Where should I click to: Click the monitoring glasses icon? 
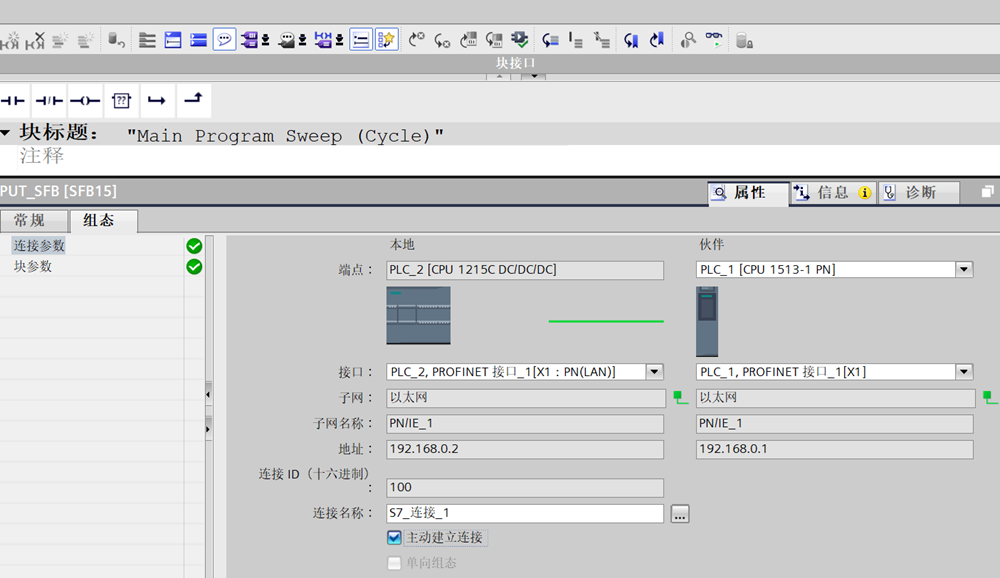tap(714, 40)
